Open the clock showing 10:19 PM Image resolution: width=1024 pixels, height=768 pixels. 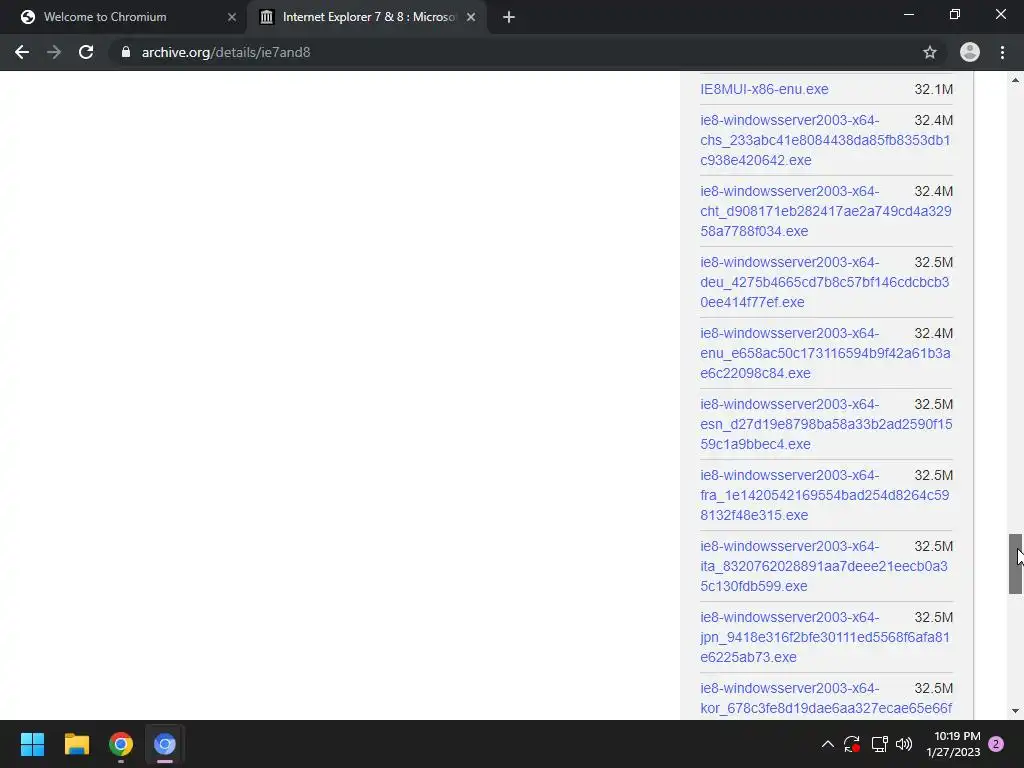click(x=953, y=744)
